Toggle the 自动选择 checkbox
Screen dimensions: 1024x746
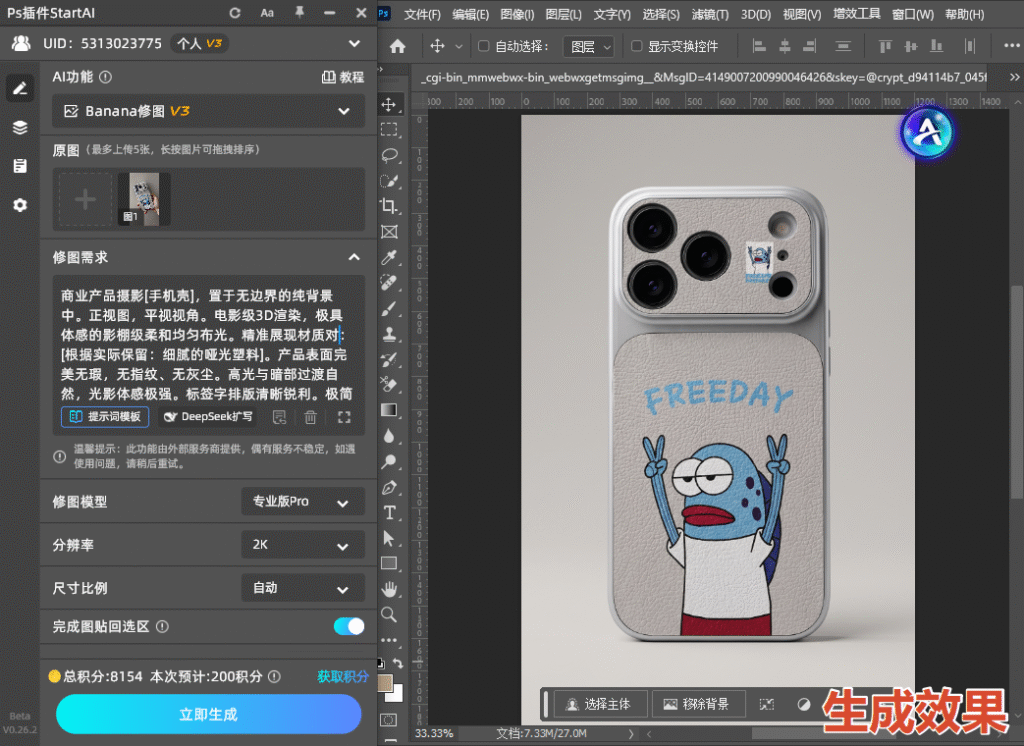click(484, 46)
